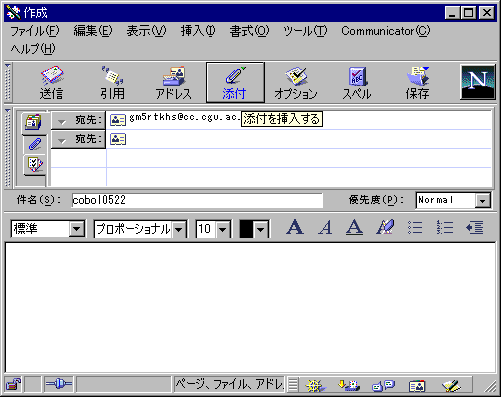Collapse the main toolbar handle
This screenshot has width=501, height=397.
(x=8, y=82)
